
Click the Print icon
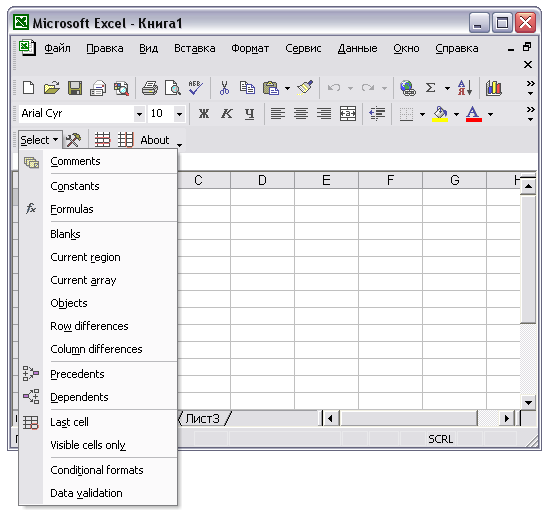tap(150, 88)
